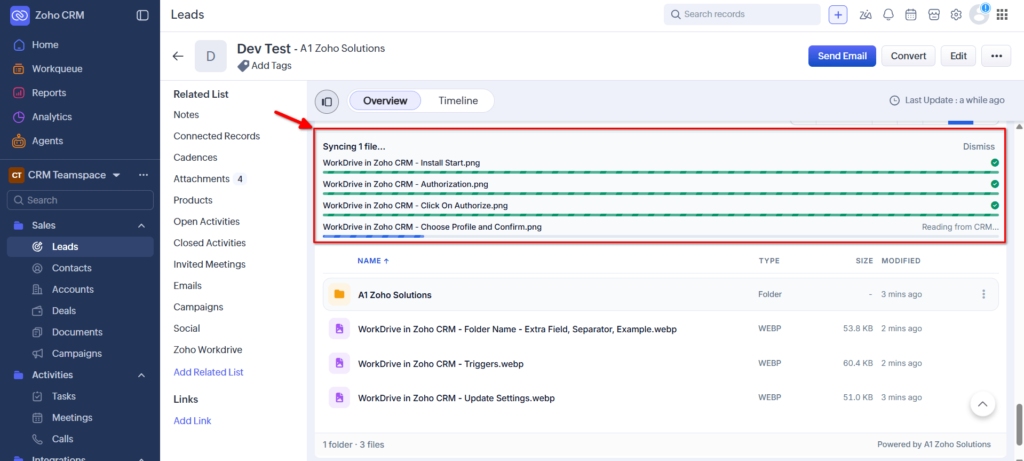Jump to Products related list
This screenshot has width=1024, height=461.
coord(193,200)
